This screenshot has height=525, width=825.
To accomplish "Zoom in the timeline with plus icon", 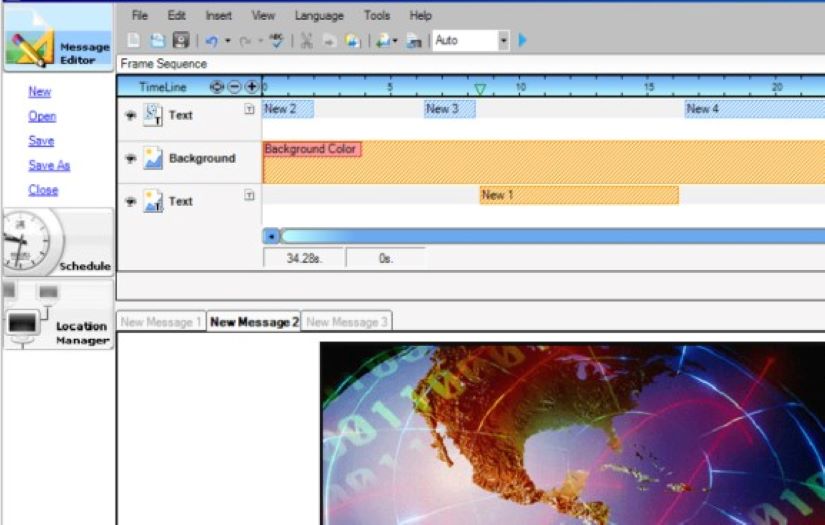I will coord(252,87).
